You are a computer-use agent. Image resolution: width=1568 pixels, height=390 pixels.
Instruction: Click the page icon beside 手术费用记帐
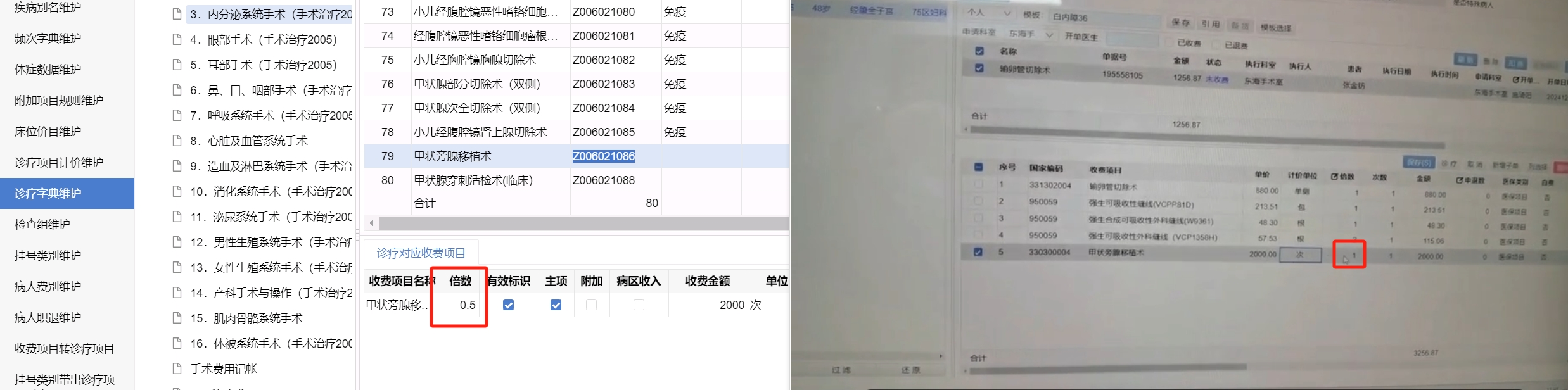[x=177, y=368]
